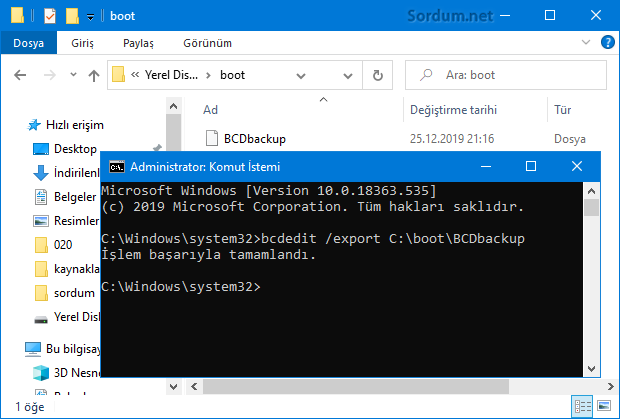Screen dimensions: 620x419
Task: Refresh the boot folder view
Action: coord(378,75)
